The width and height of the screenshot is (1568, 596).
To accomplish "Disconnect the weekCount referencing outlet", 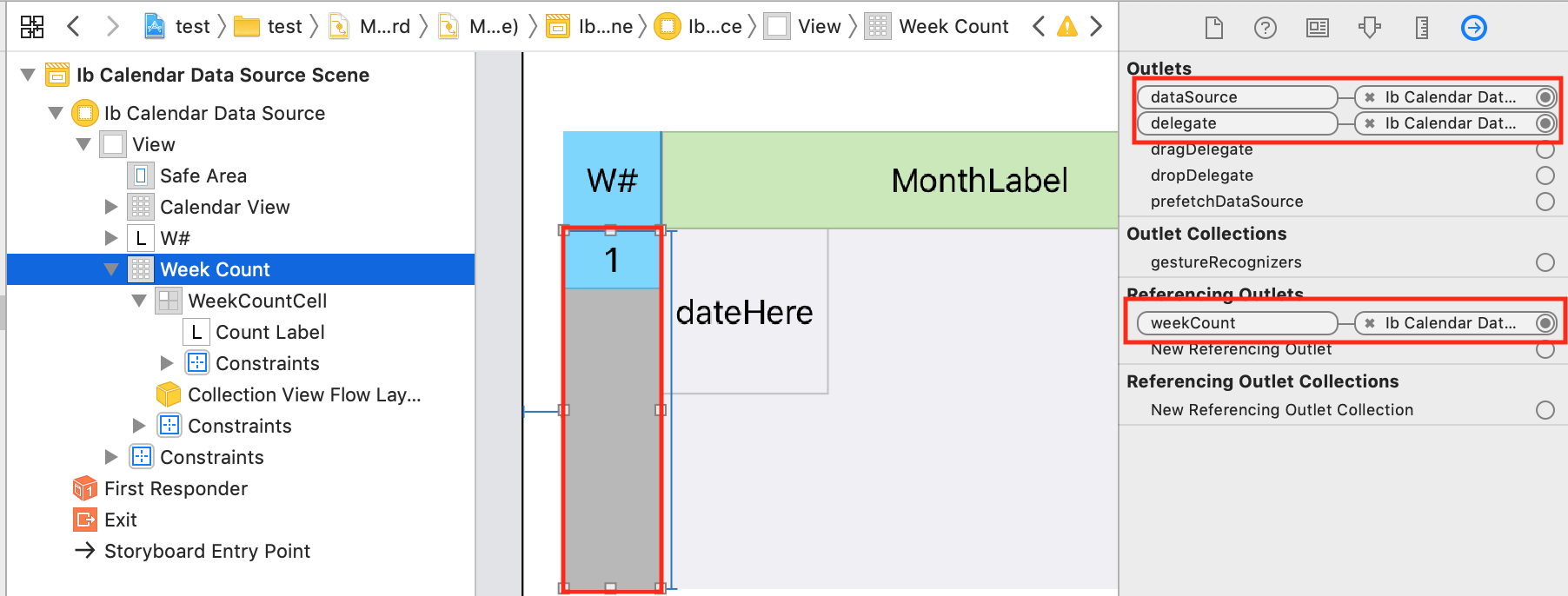I will point(1370,323).
